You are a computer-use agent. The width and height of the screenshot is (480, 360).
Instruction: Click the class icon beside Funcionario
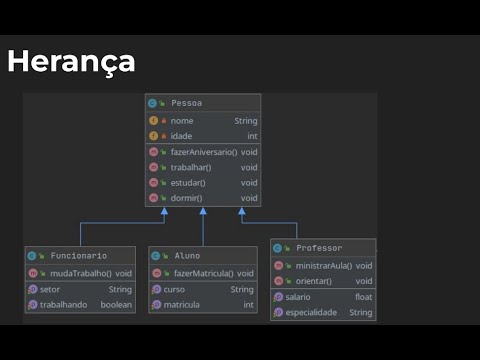point(32,256)
